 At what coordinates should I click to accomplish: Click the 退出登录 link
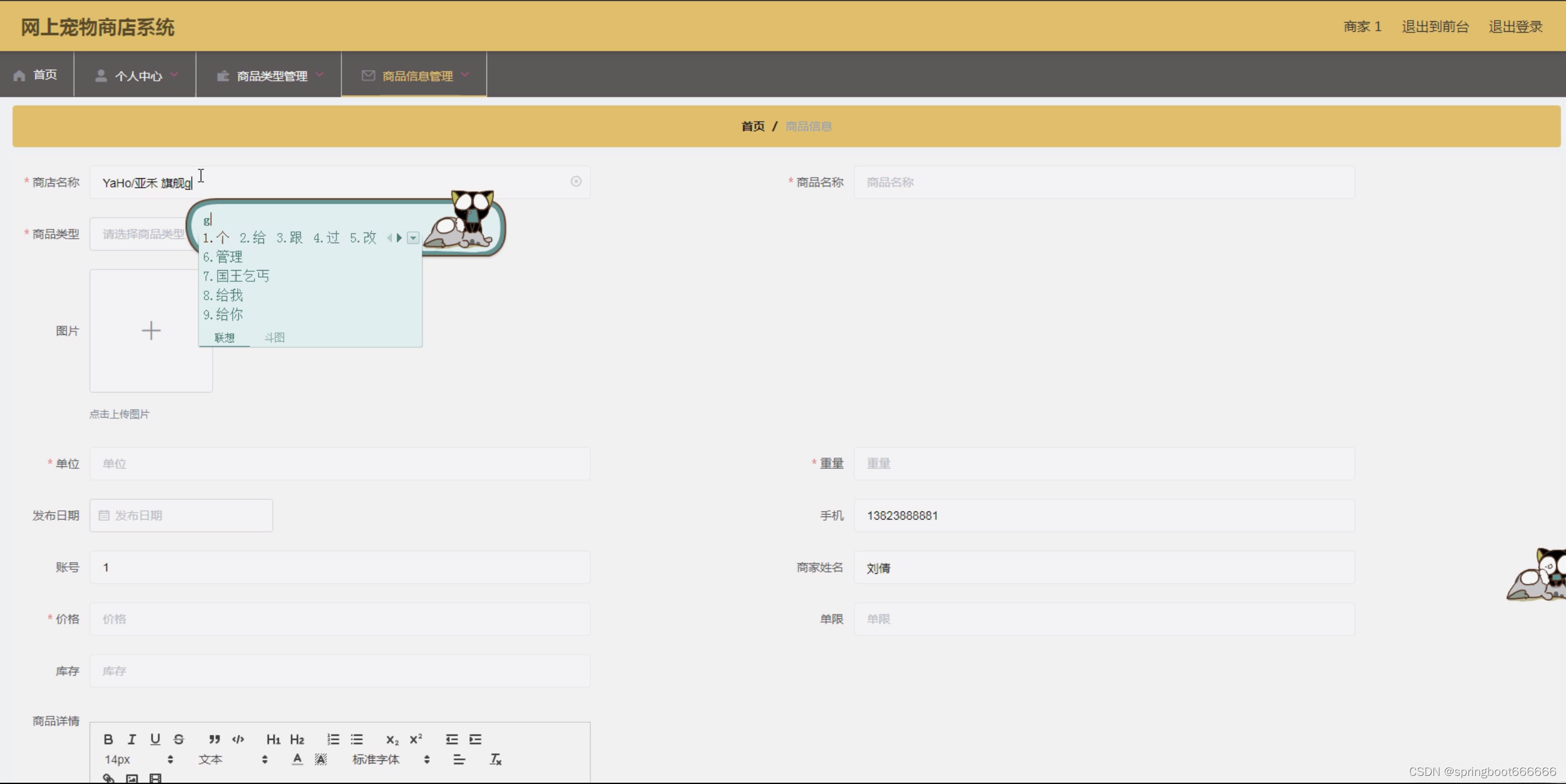(x=1515, y=26)
